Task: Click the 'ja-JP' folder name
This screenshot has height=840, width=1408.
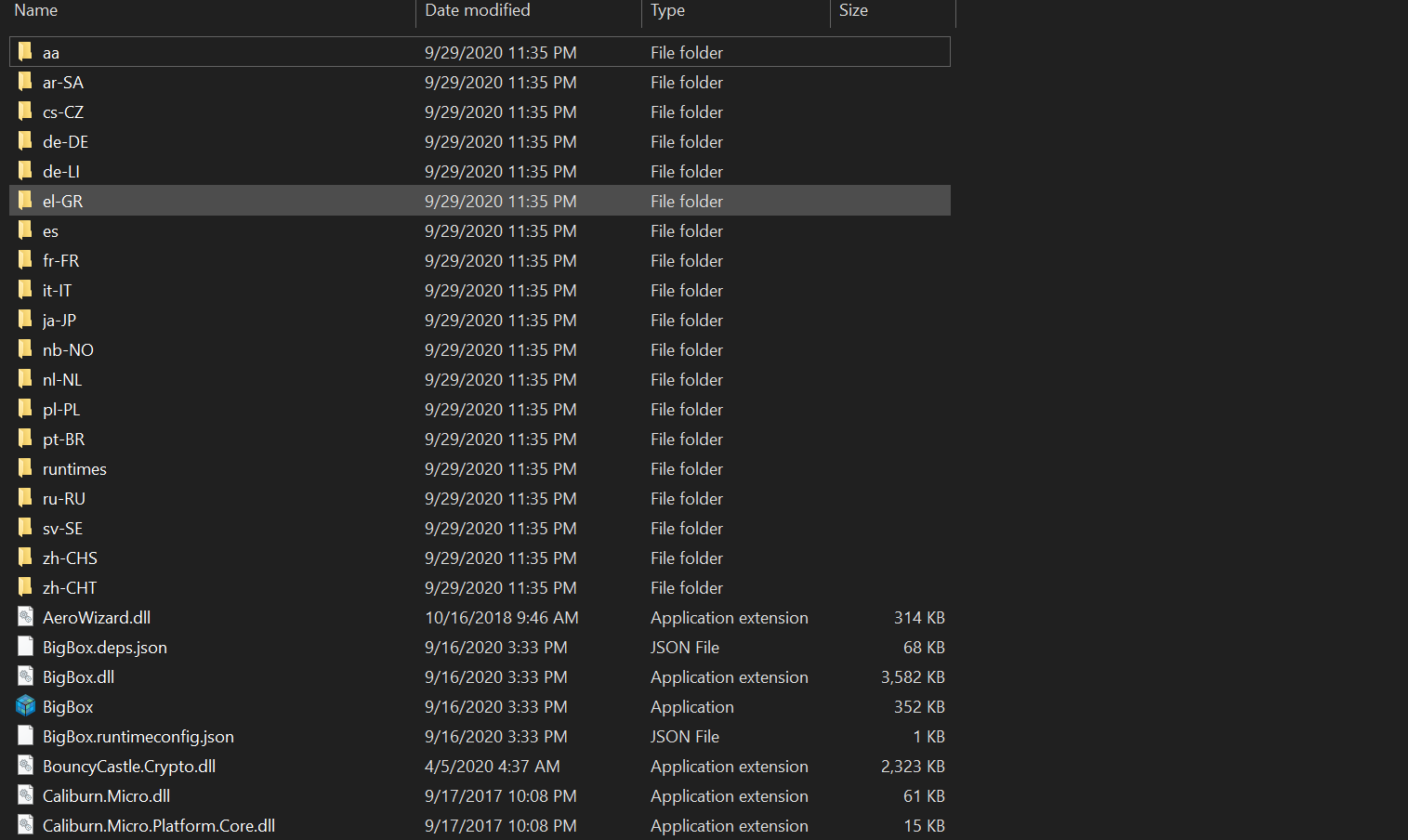Action: coord(59,321)
